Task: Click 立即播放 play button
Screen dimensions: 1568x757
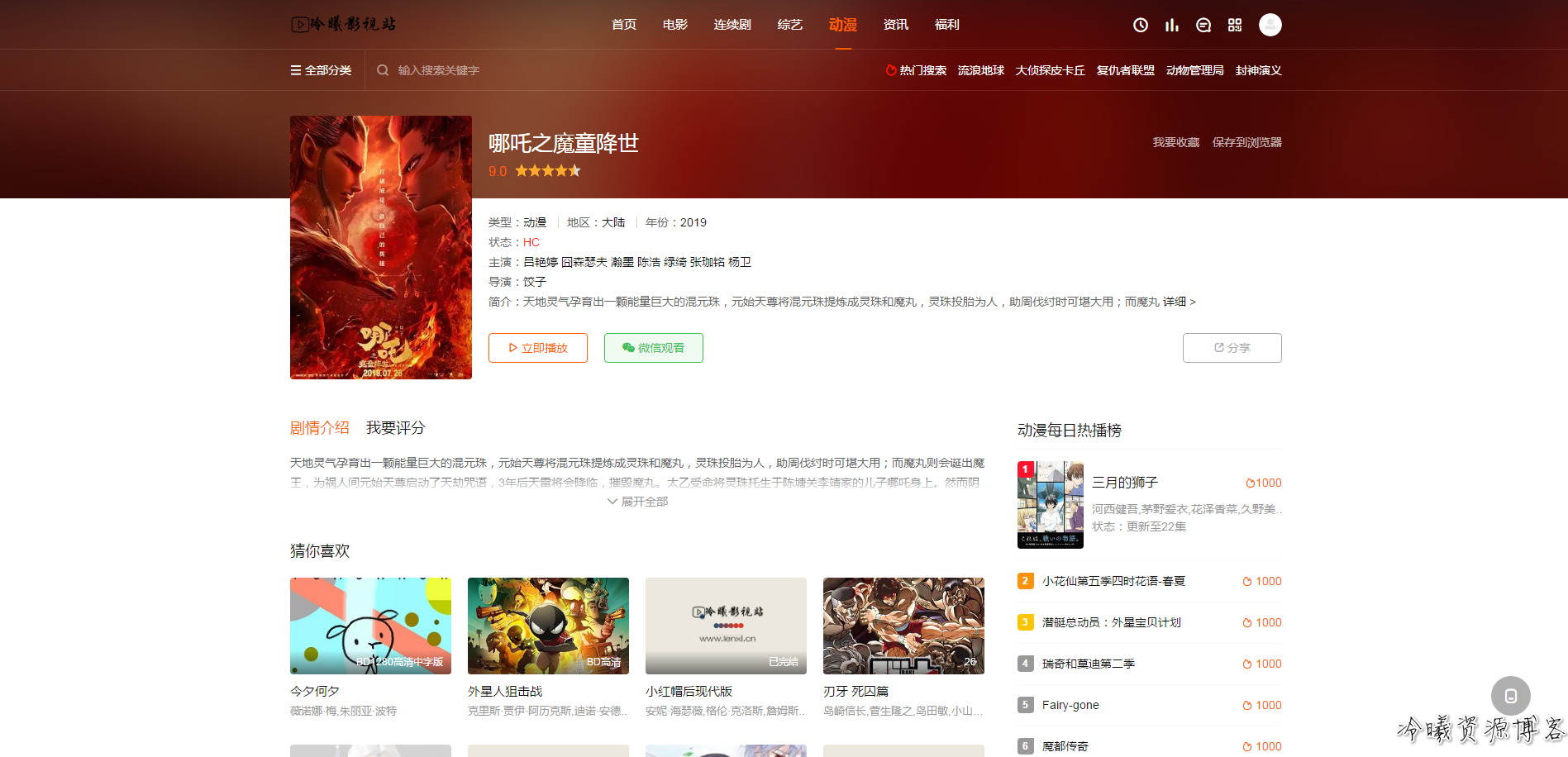Action: pyautogui.click(x=538, y=348)
